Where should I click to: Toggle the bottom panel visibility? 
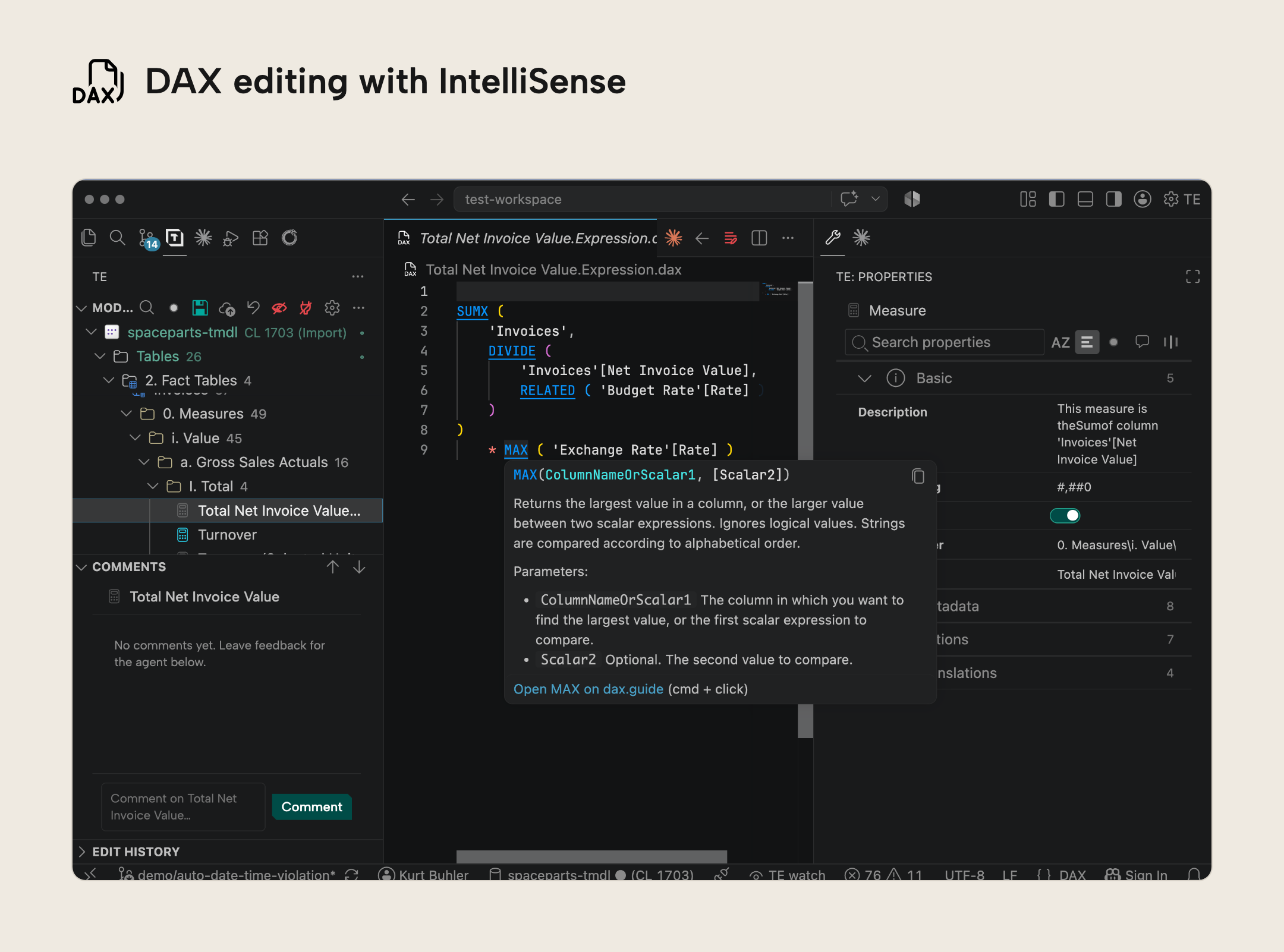pyautogui.click(x=1085, y=199)
